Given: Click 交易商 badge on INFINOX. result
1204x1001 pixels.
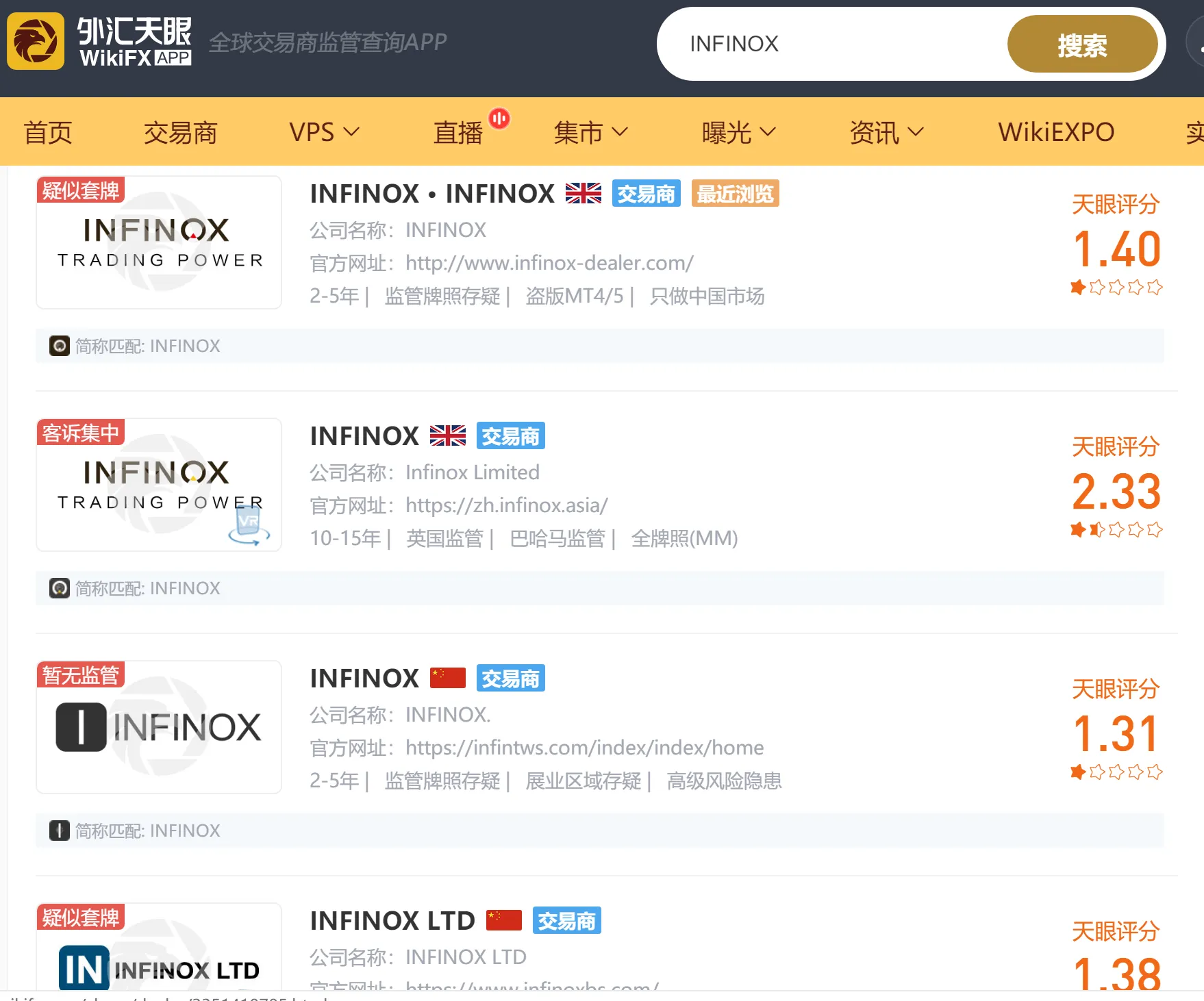Looking at the screenshot, I should (511, 679).
